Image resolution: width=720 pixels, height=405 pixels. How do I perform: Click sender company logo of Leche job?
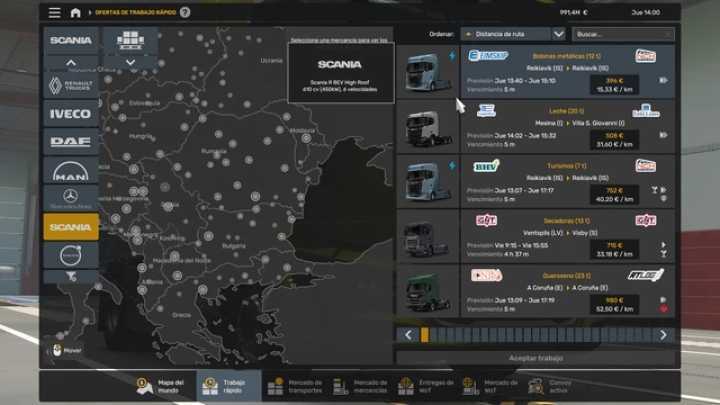pos(486,111)
